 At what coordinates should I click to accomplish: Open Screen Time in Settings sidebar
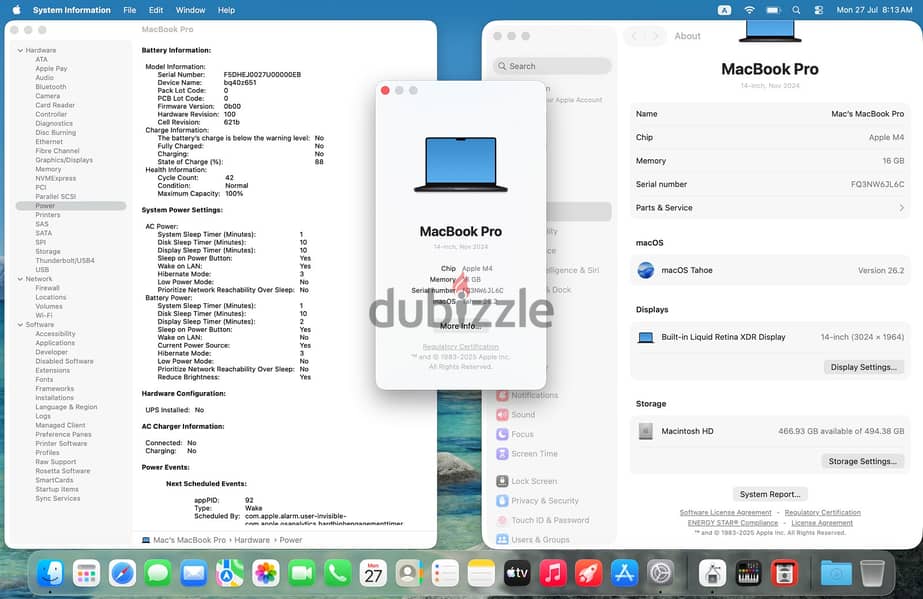[527, 454]
